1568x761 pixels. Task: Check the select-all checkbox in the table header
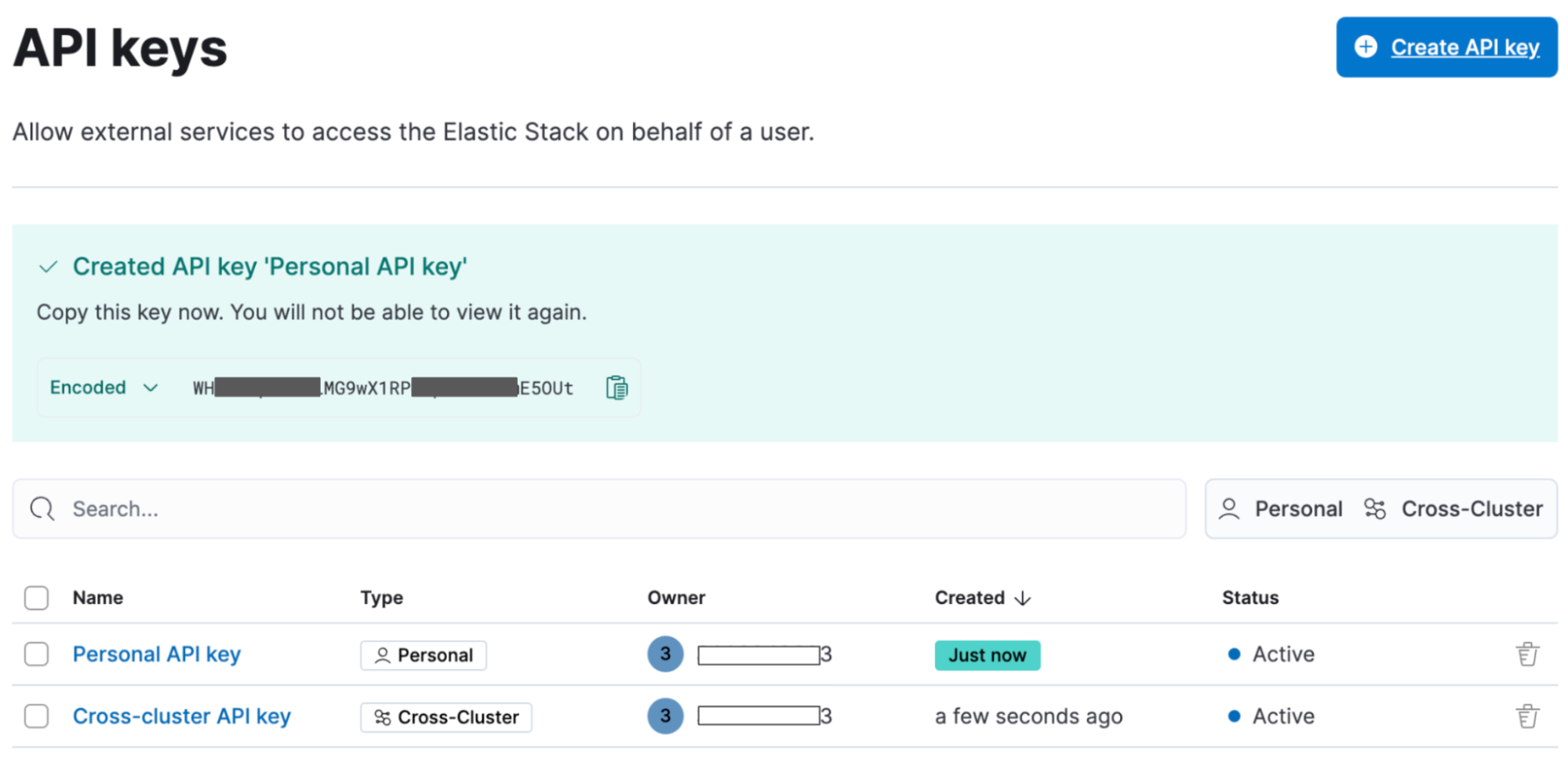(36, 597)
